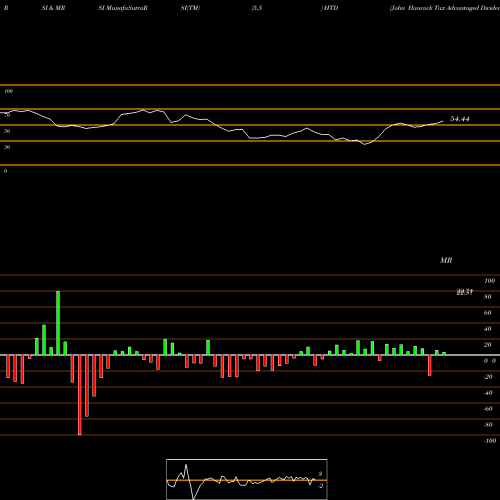Click the 30 label on RSI axis
This screenshot has width=500, height=500.
coord(7,147)
